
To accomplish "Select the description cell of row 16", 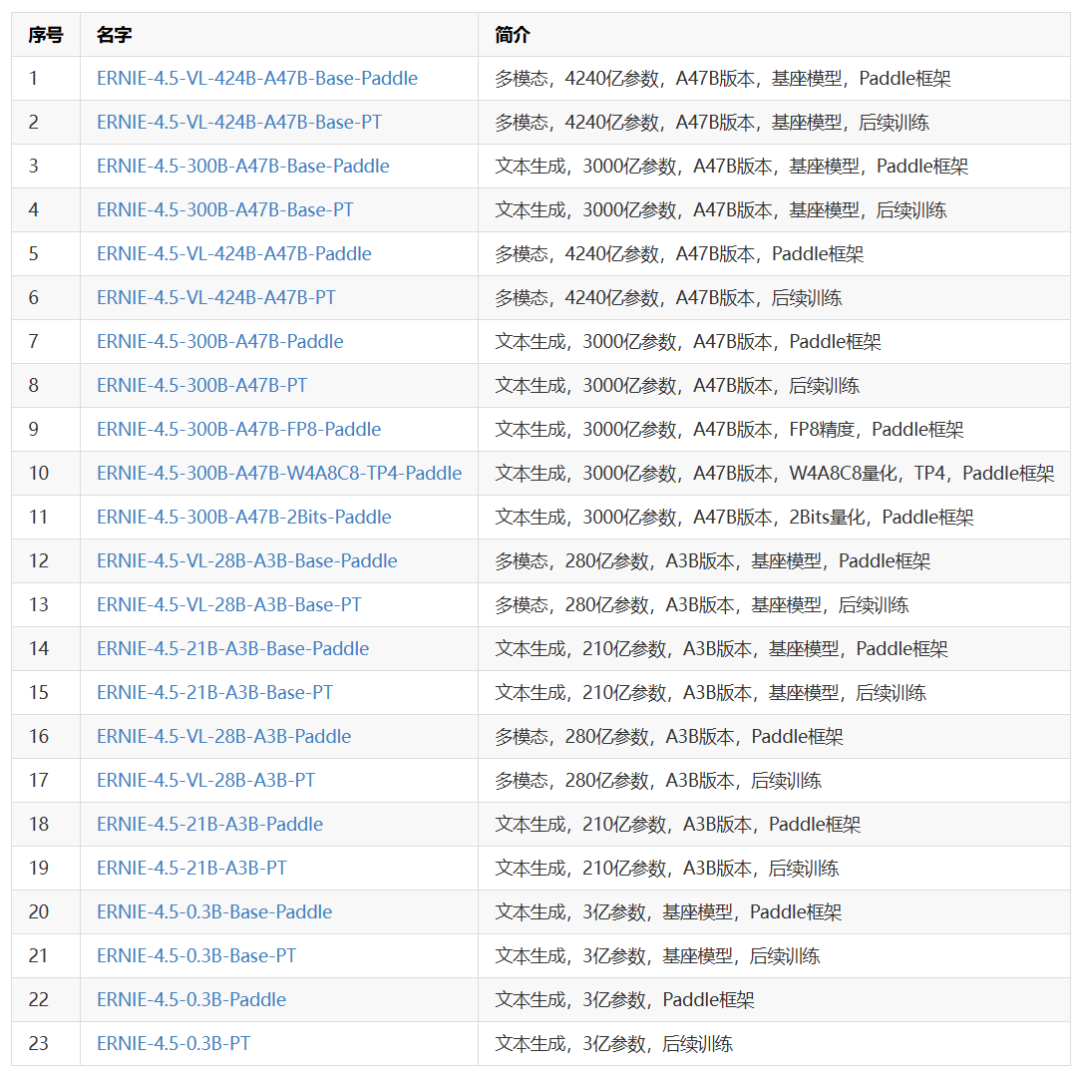I will [774, 737].
